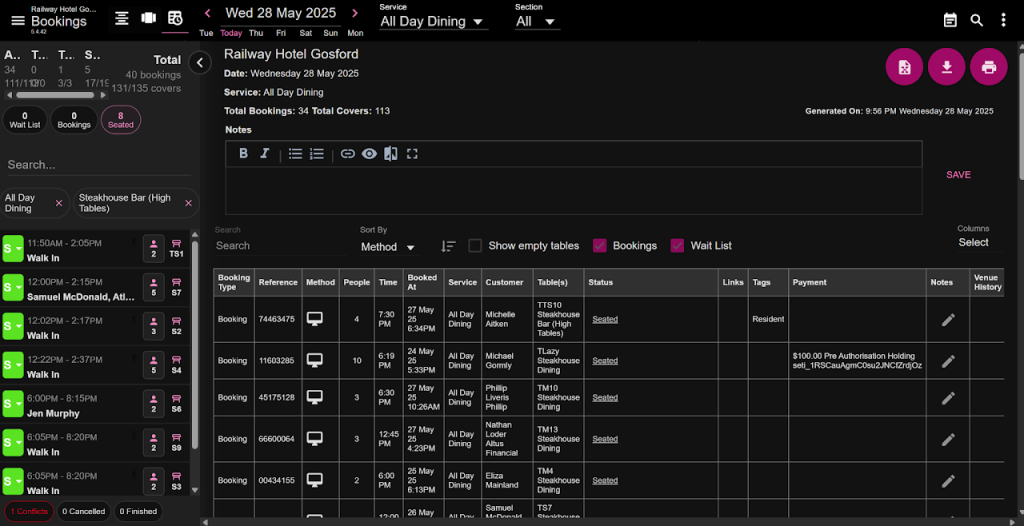Insert bulleted list in notes
This screenshot has height=526, width=1024.
[x=295, y=154]
